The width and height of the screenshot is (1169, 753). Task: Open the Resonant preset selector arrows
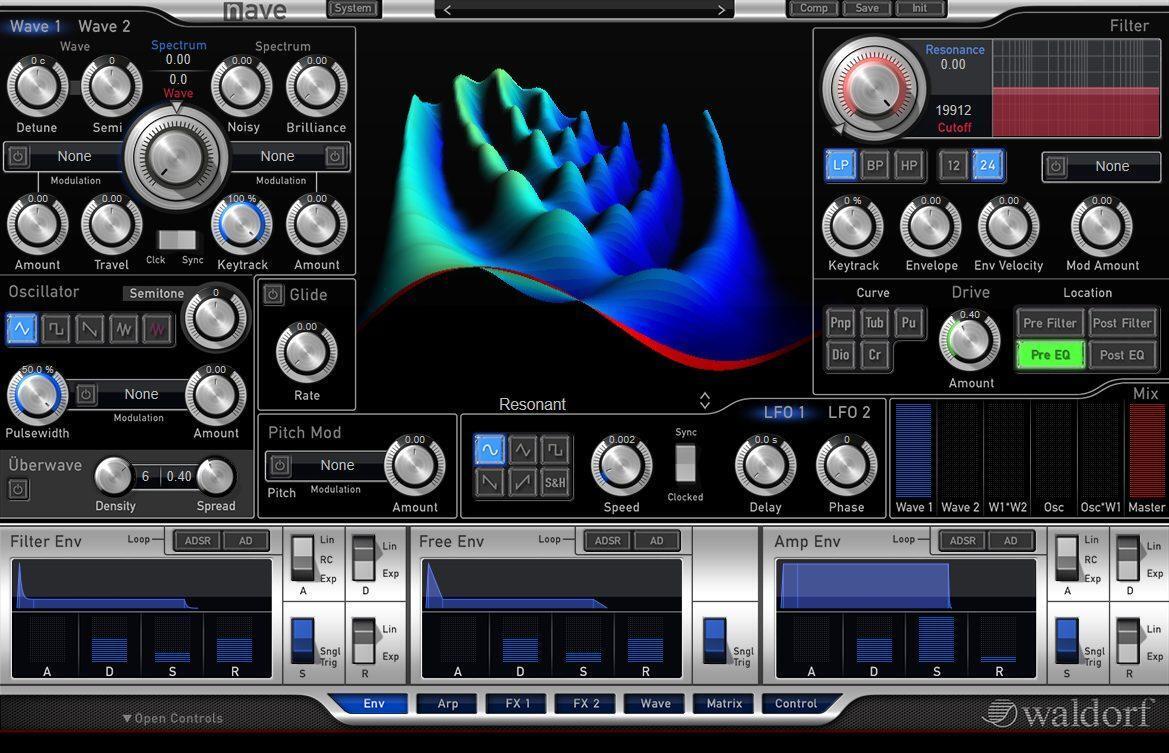[x=704, y=401]
